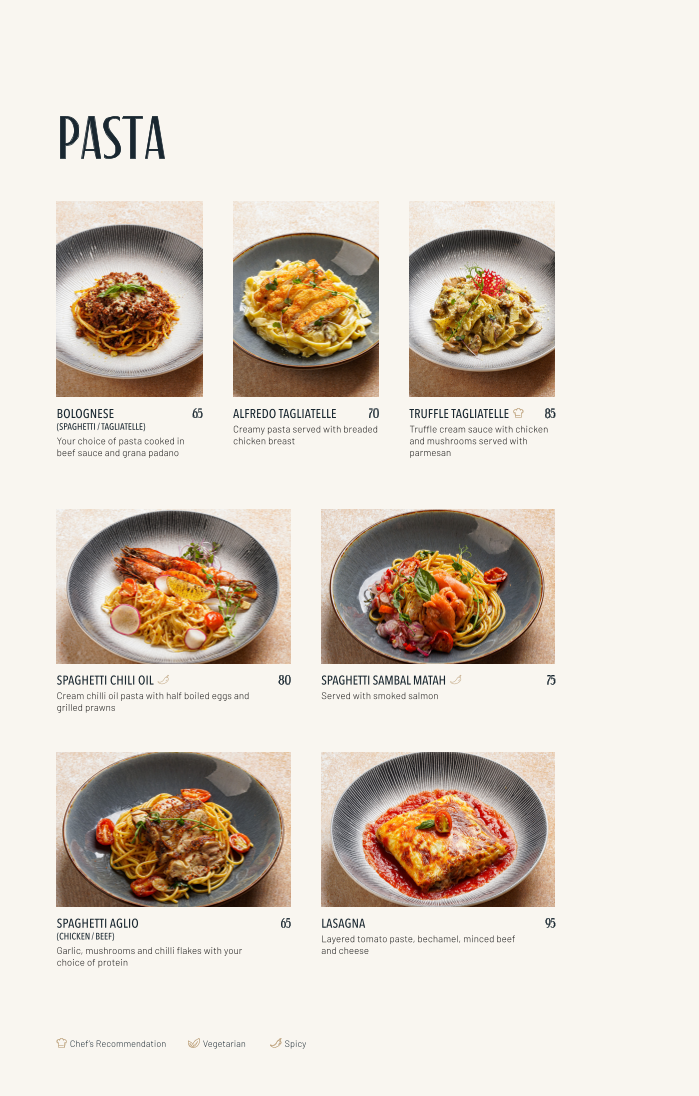Select the Lasagna dish image
This screenshot has height=1096, width=699.
438,830
